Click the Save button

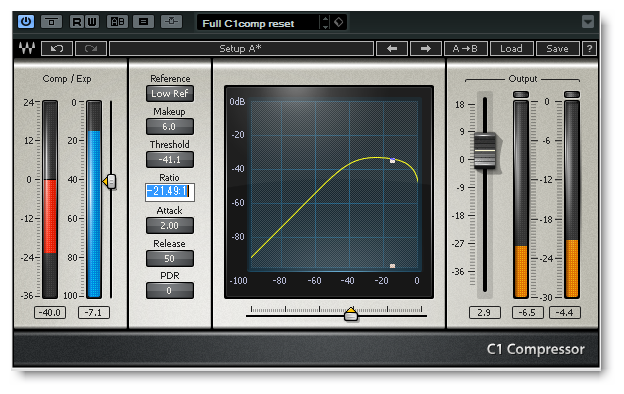tap(558, 49)
